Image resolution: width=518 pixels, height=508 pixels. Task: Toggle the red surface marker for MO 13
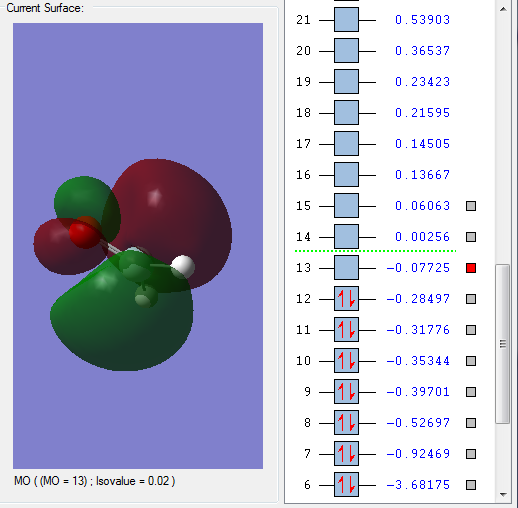471,268
